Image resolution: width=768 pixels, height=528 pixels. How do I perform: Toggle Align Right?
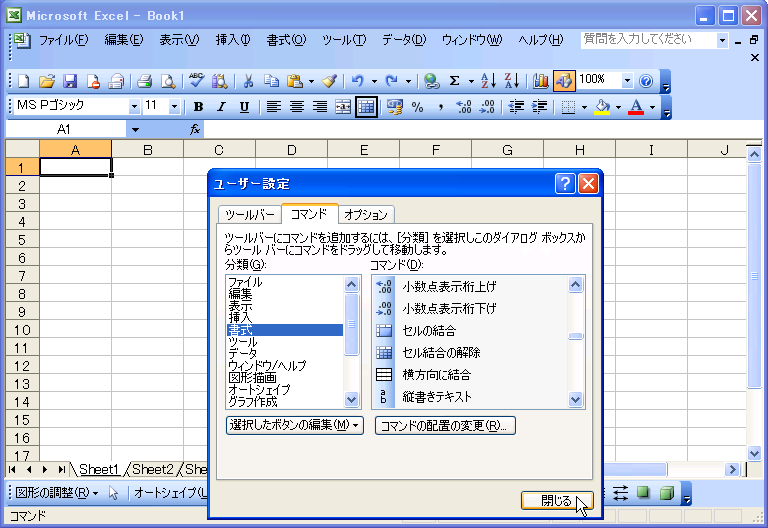click(320, 107)
